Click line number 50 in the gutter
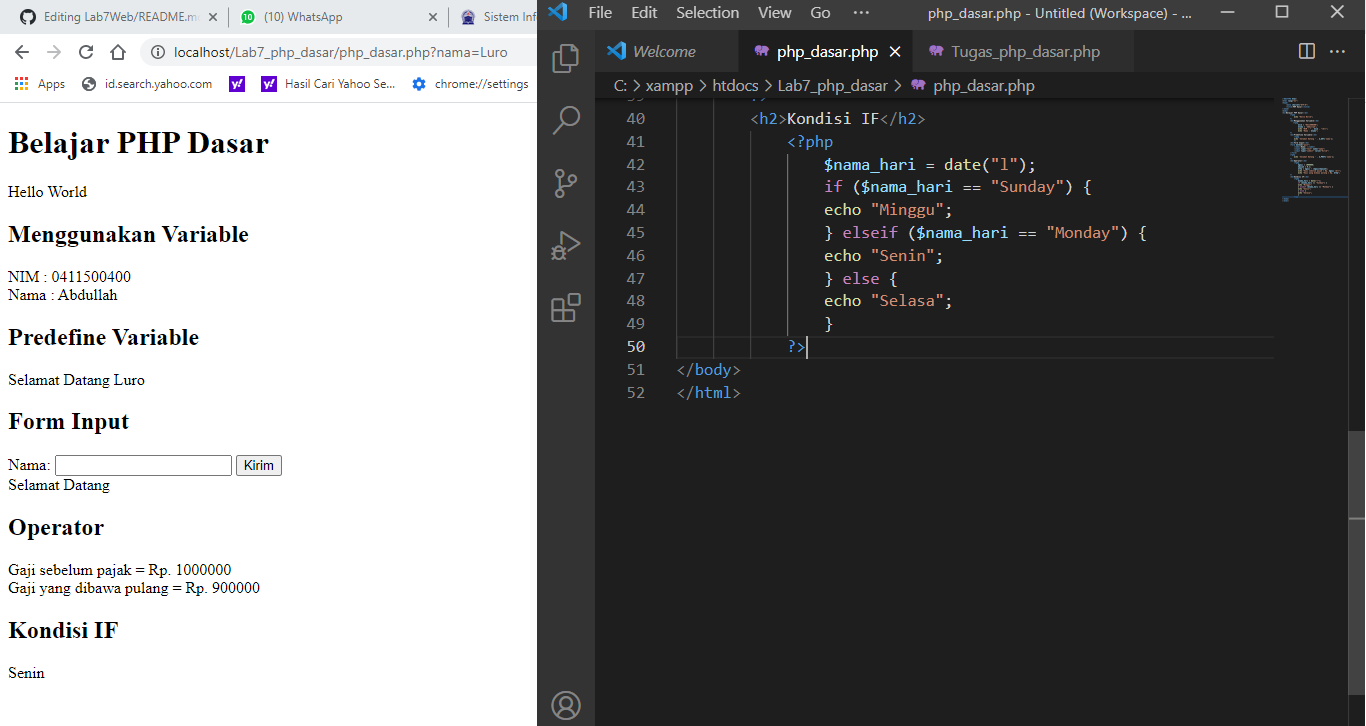Screen dimensions: 1366x726 point(635,347)
